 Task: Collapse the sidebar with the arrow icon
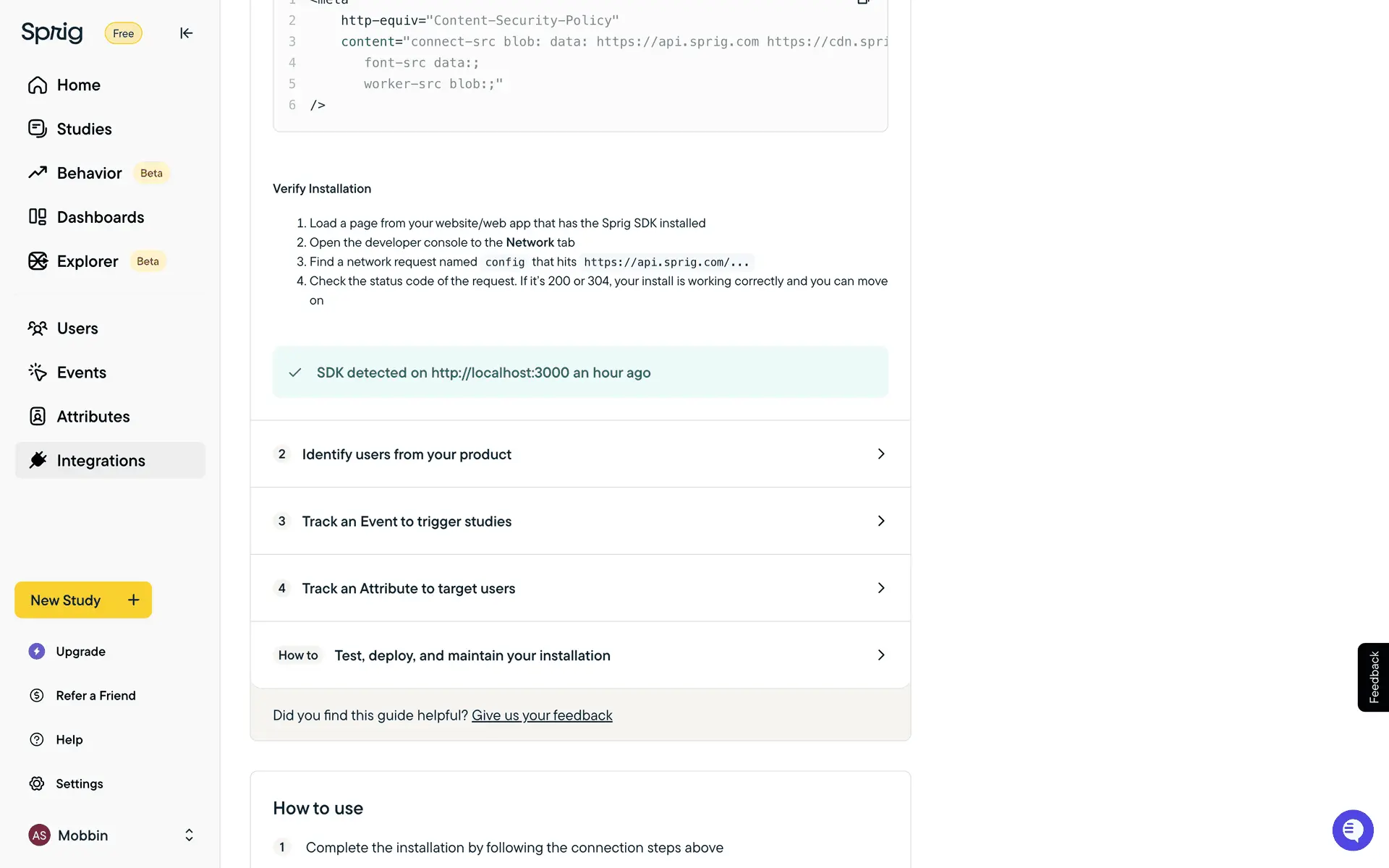tap(186, 33)
